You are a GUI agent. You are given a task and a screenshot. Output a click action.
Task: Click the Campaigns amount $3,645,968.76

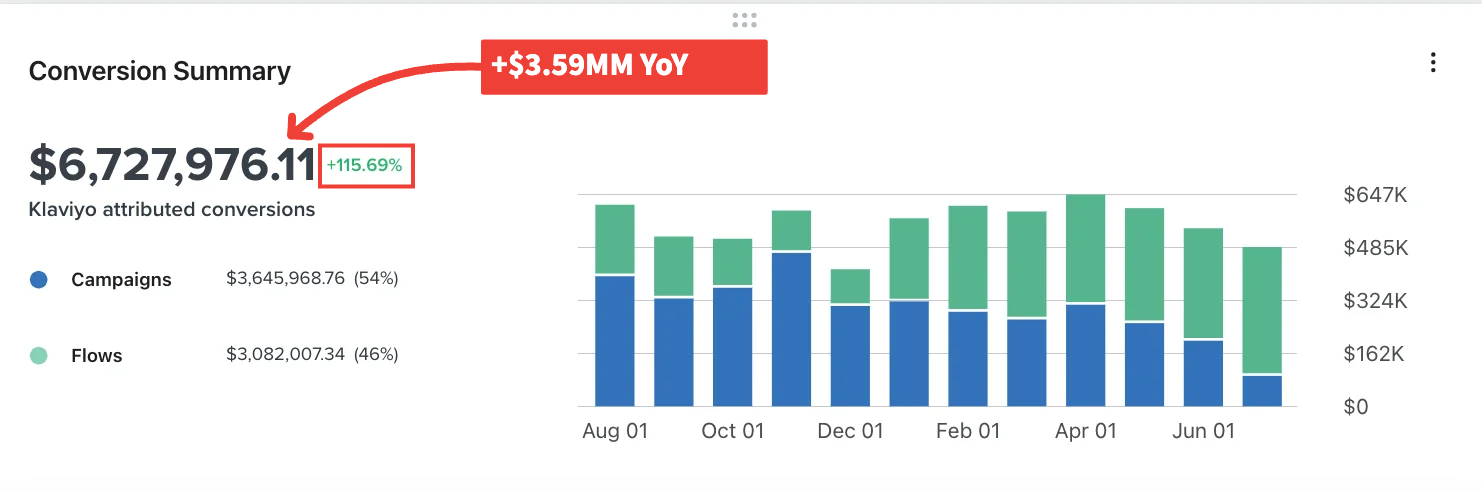286,279
